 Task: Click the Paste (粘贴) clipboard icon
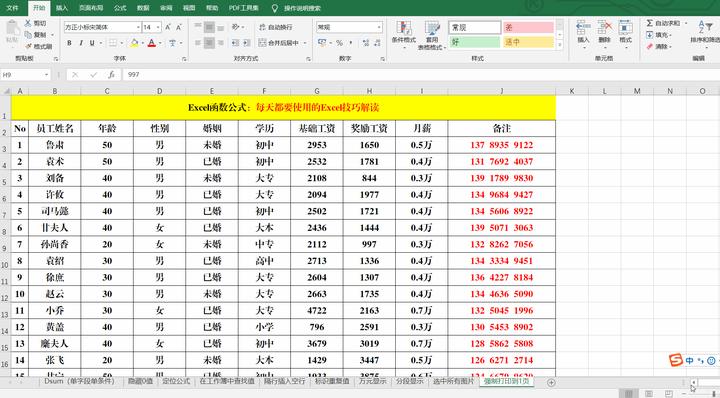pyautogui.click(x=12, y=29)
